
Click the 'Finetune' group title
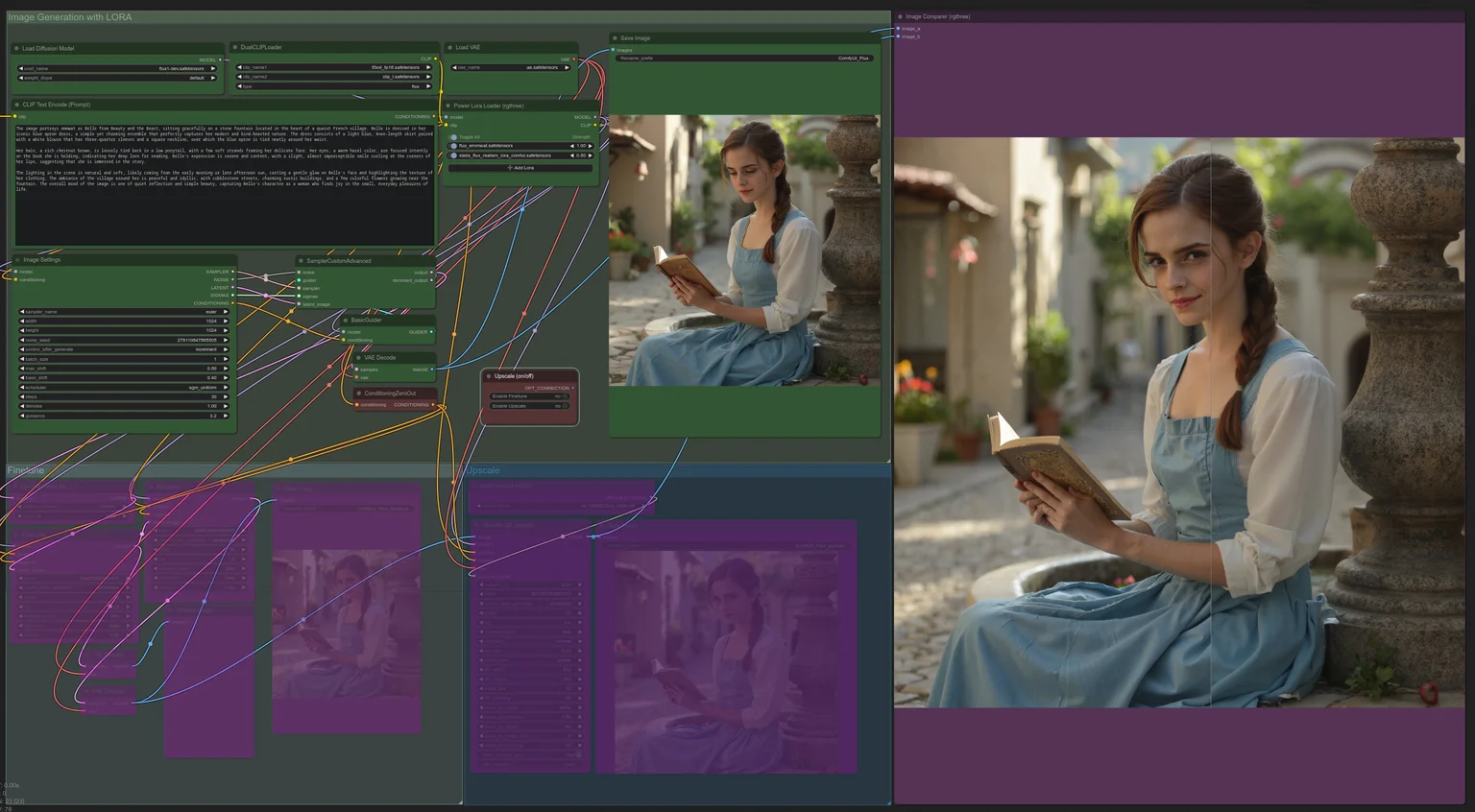coord(26,470)
